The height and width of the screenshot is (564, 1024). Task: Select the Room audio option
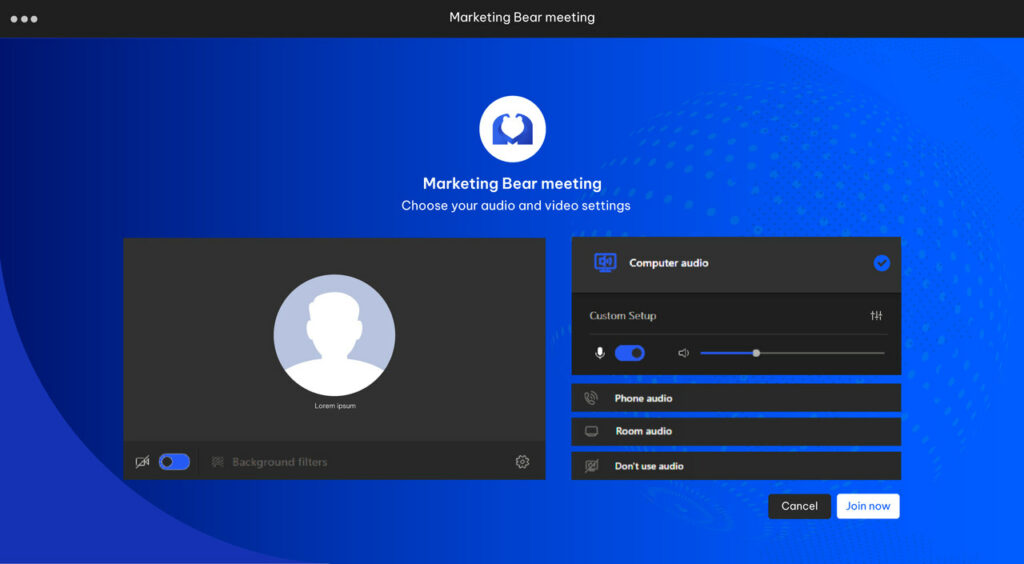(x=736, y=431)
